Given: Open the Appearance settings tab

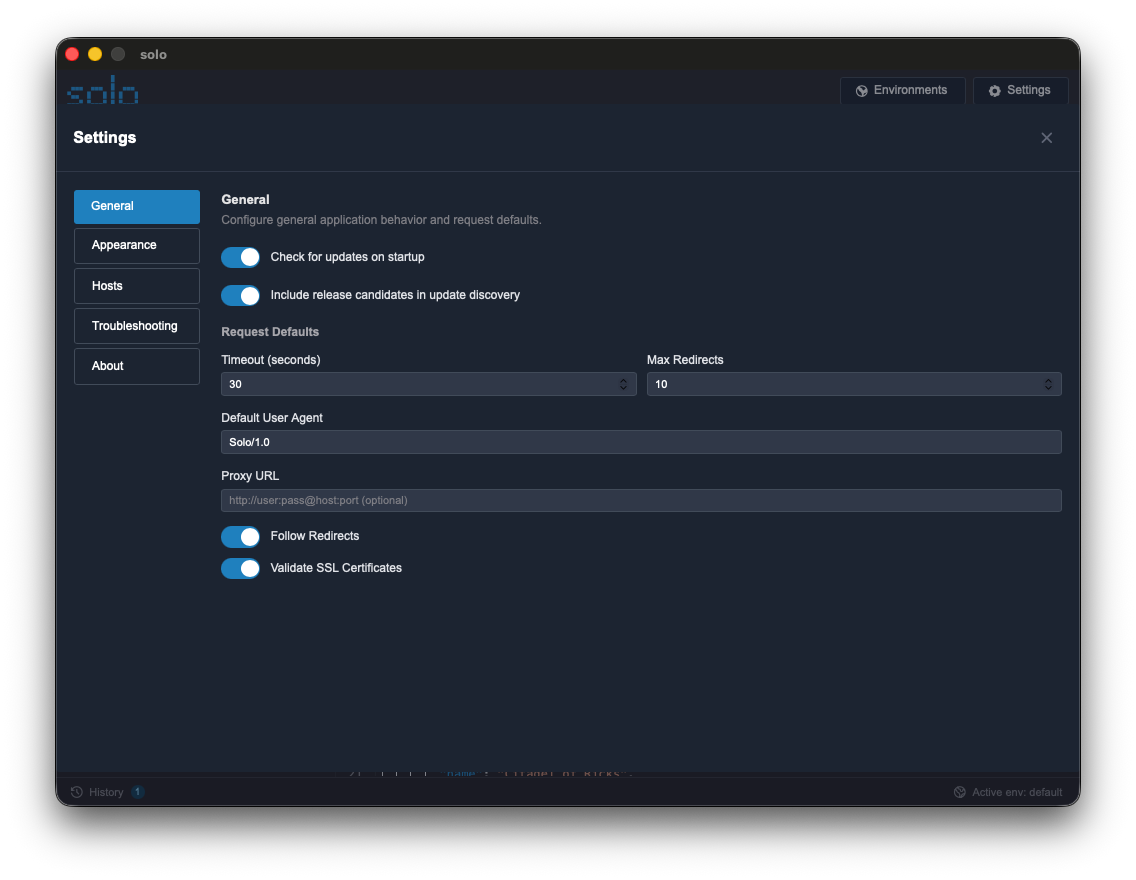Looking at the screenshot, I should (x=137, y=246).
